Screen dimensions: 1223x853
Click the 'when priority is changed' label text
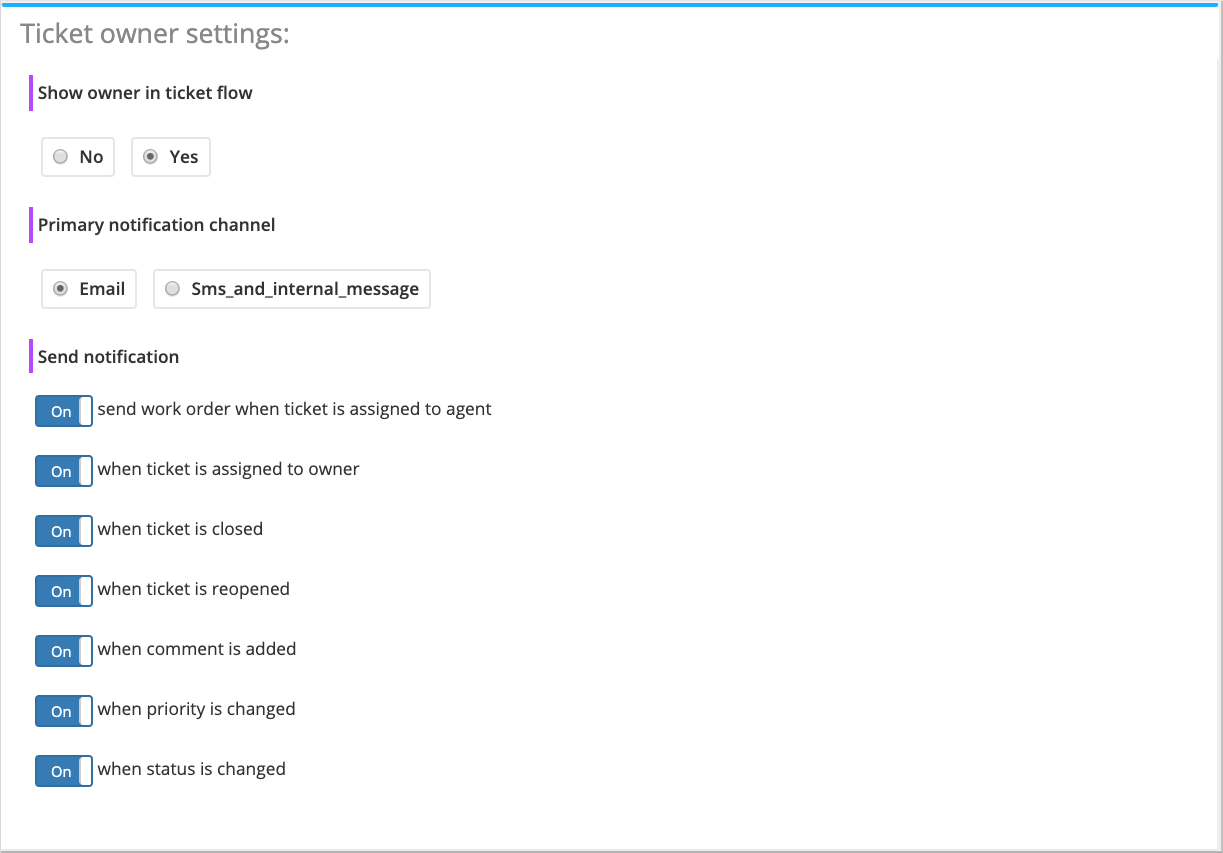pos(196,709)
